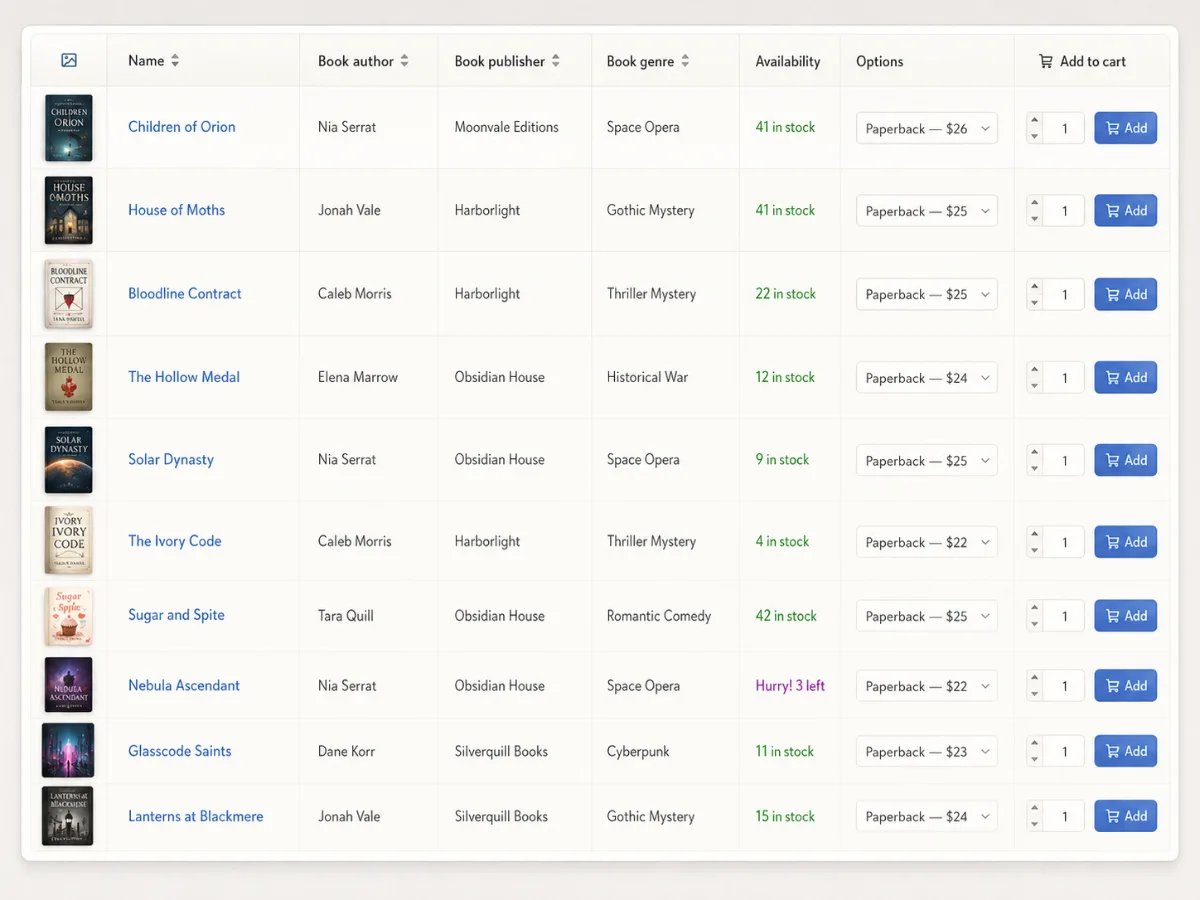The image size is (1200, 900).
Task: Increase quantity for Nebula Ascendant
Action: click(x=1035, y=678)
